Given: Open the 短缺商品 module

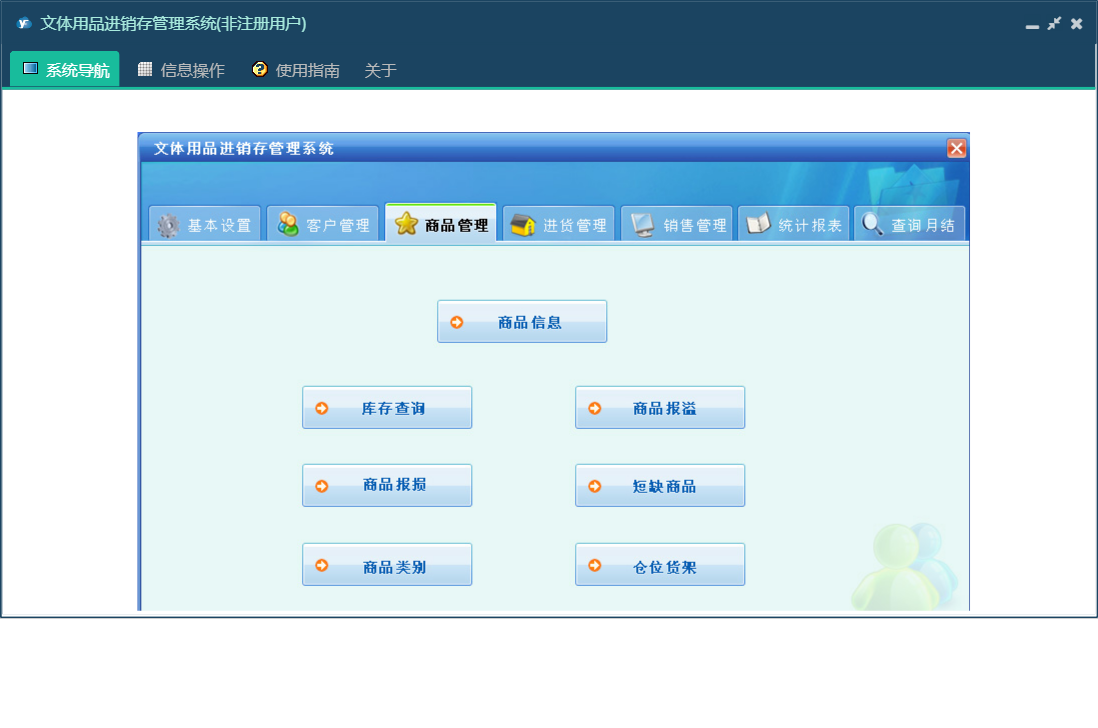Looking at the screenshot, I should coord(660,485).
